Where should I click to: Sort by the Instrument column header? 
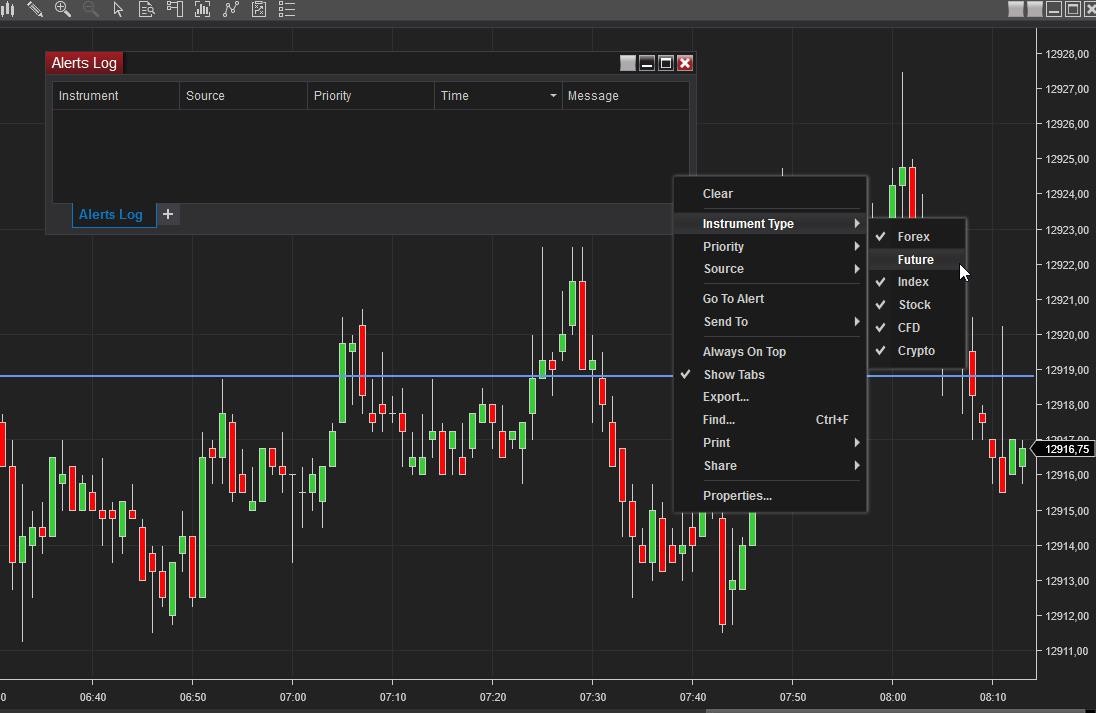115,96
